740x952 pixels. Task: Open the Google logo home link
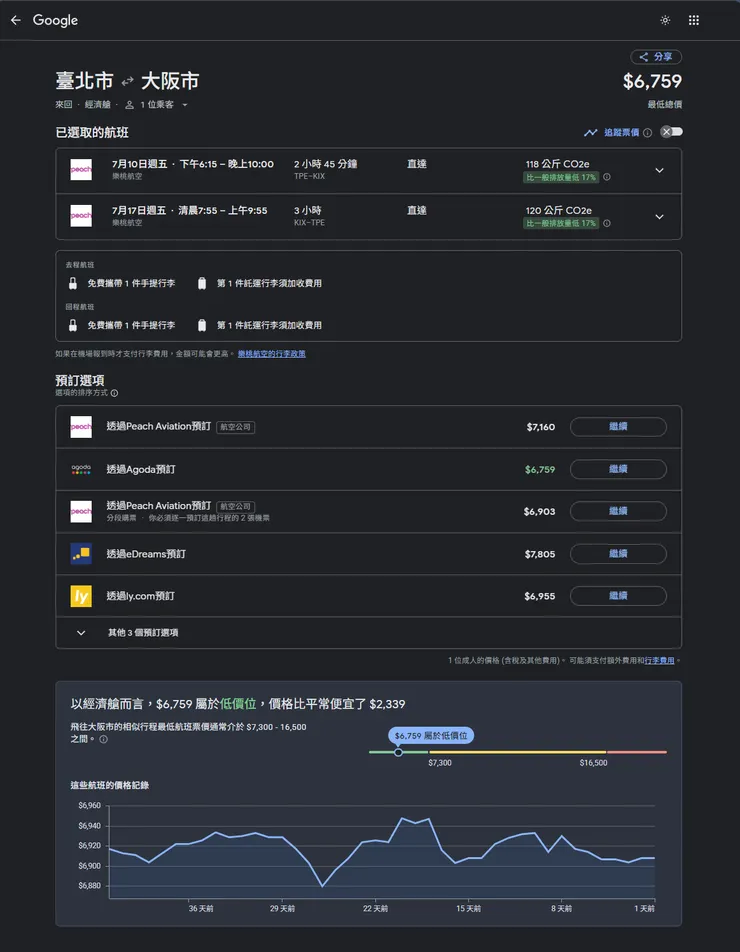(x=55, y=20)
